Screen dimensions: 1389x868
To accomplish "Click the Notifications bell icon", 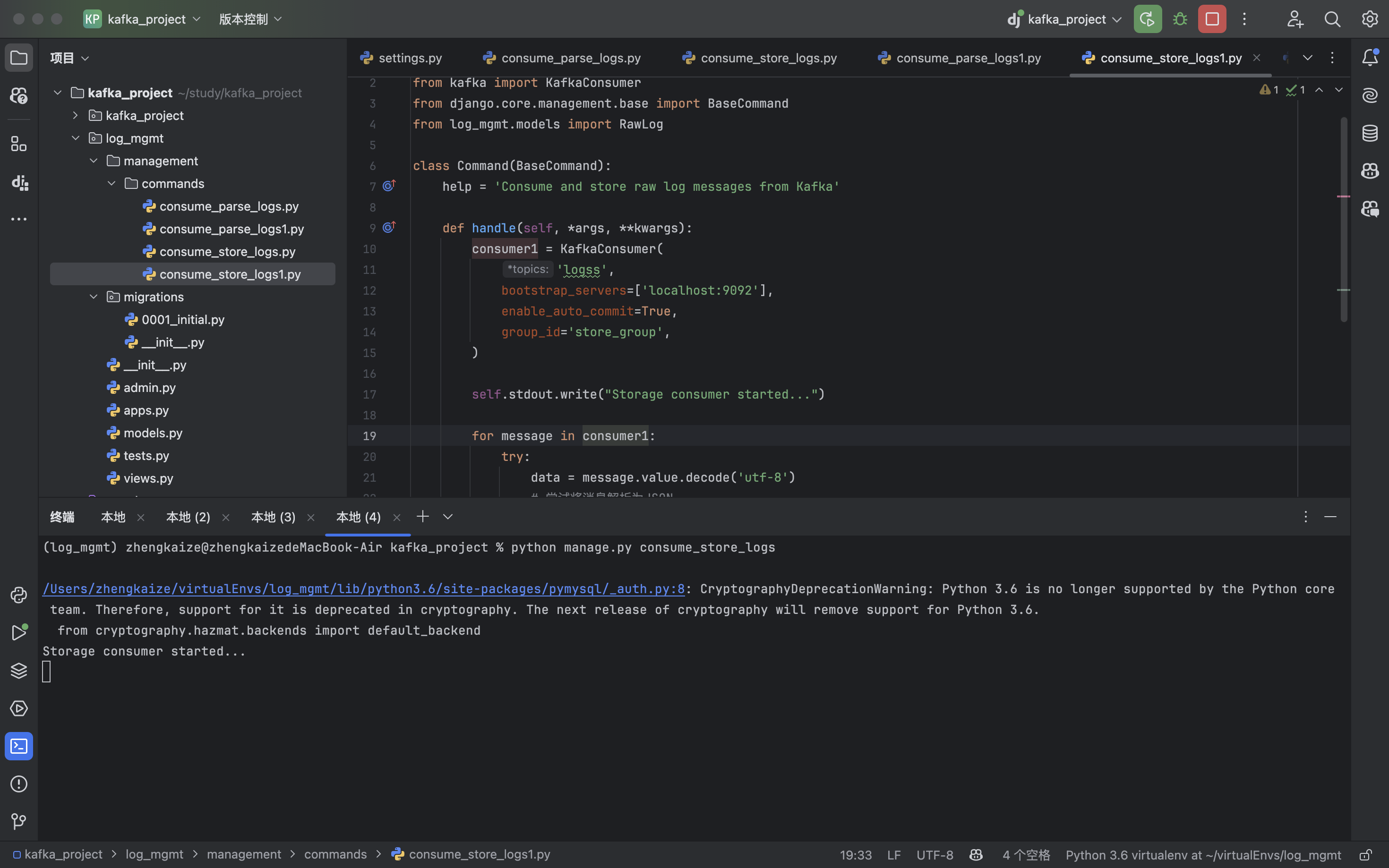I will [x=1370, y=58].
